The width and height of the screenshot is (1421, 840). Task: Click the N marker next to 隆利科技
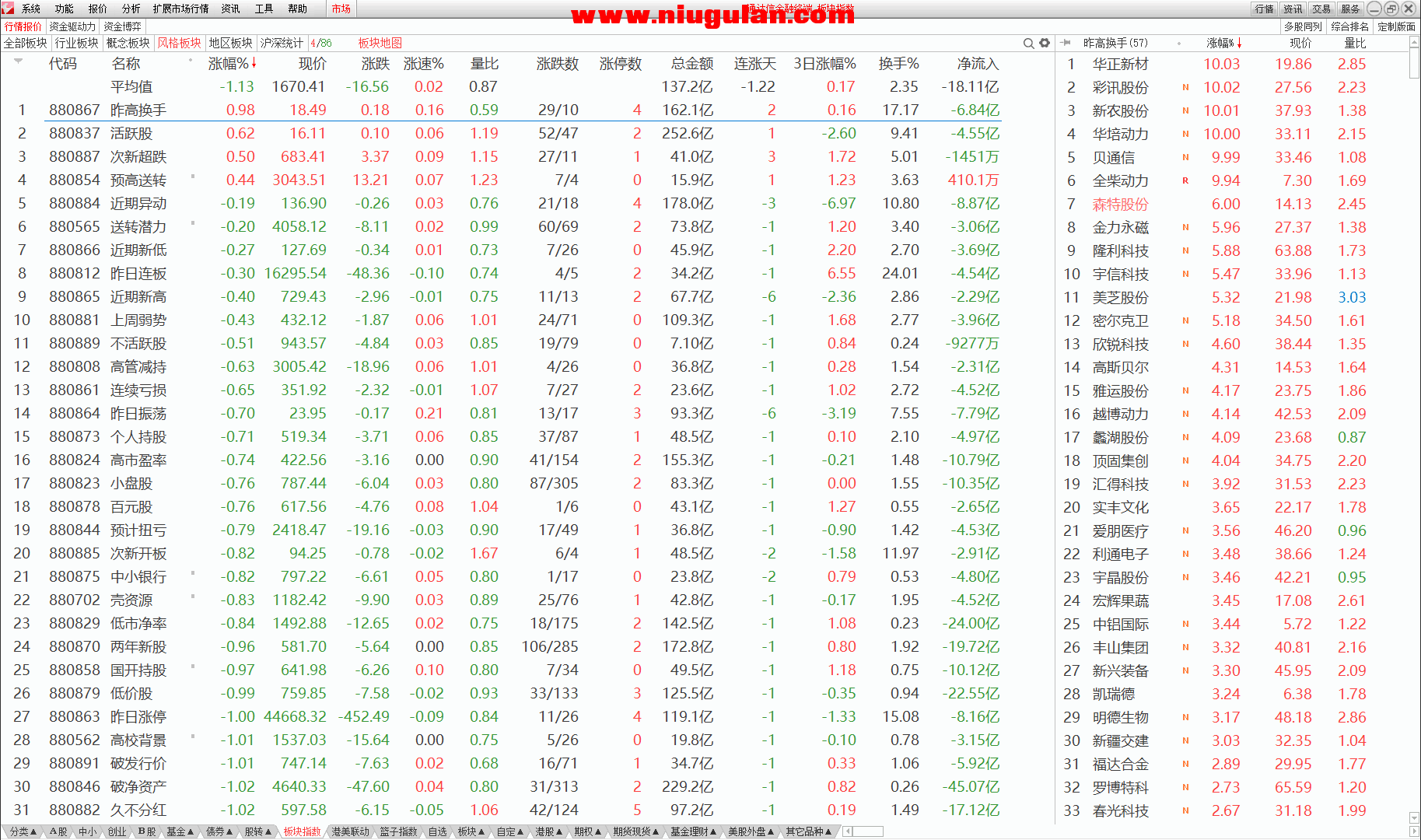(x=1185, y=250)
